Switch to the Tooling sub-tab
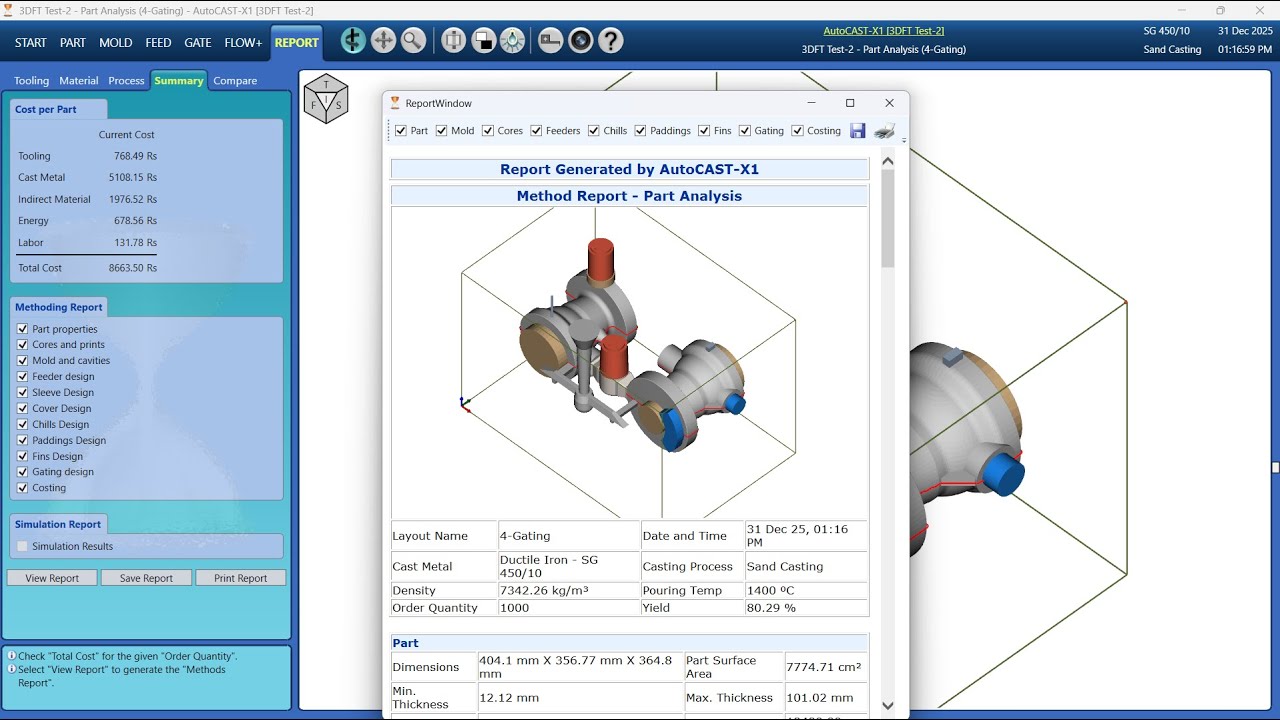This screenshot has width=1280, height=720. pos(31,81)
